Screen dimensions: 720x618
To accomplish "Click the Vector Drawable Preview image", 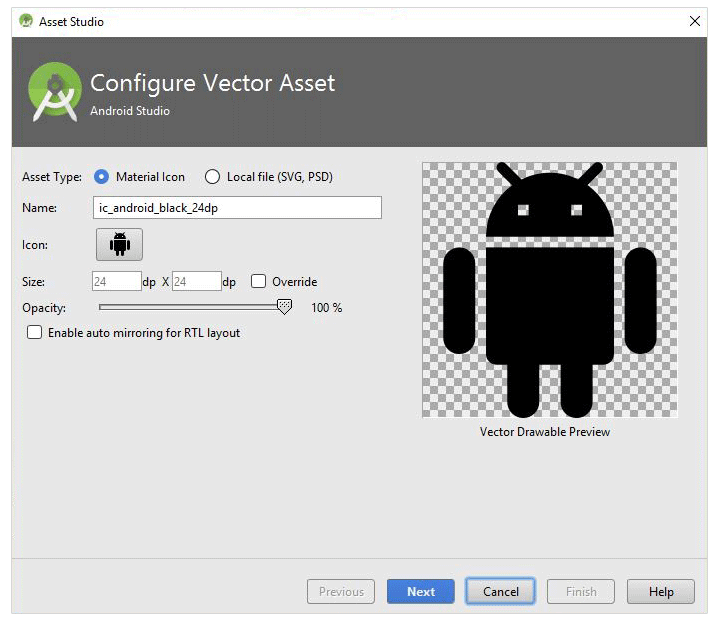I will click(x=550, y=290).
